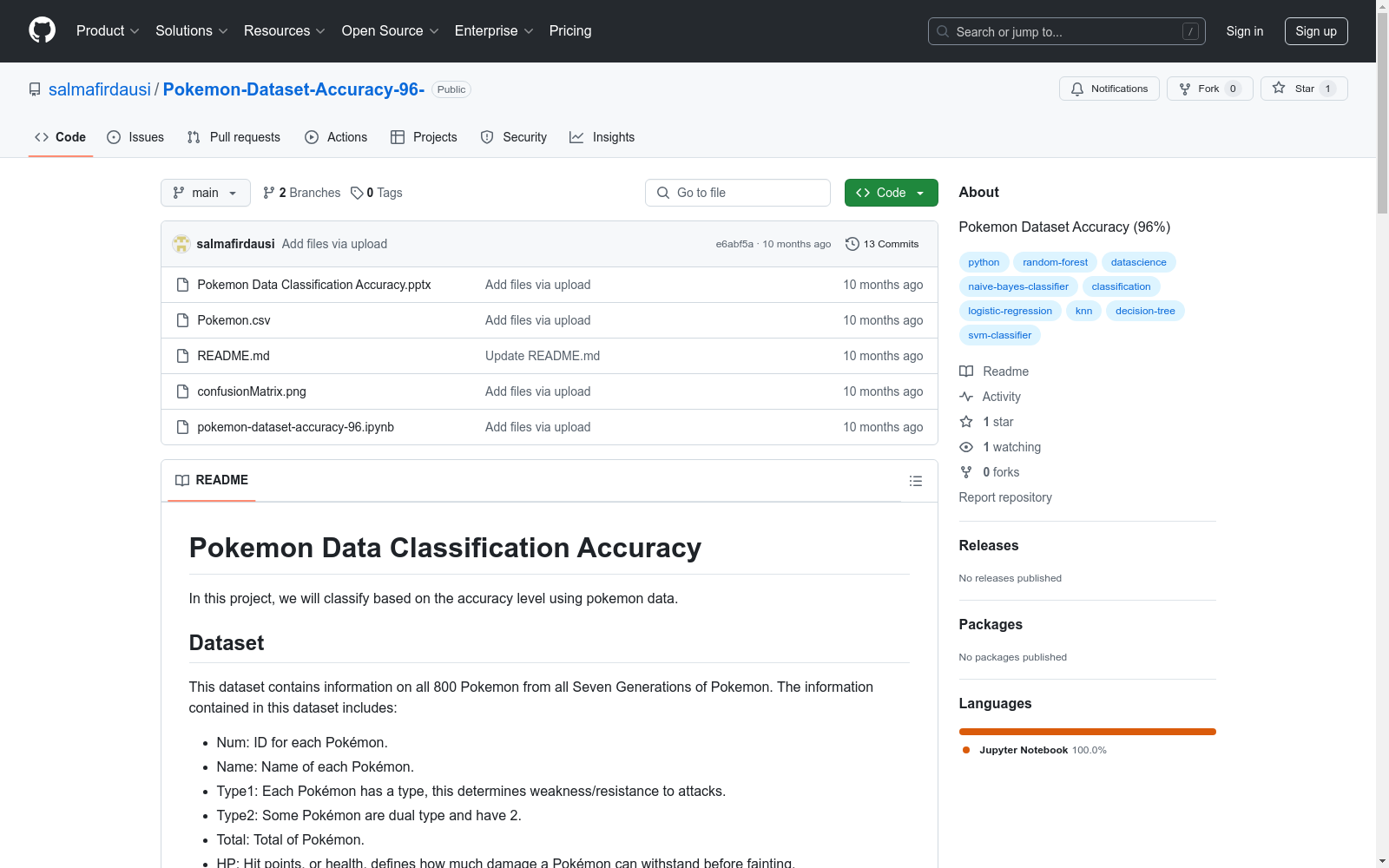
Task: Click the orange Jupyter Notebook language bar
Action: pos(1088,732)
